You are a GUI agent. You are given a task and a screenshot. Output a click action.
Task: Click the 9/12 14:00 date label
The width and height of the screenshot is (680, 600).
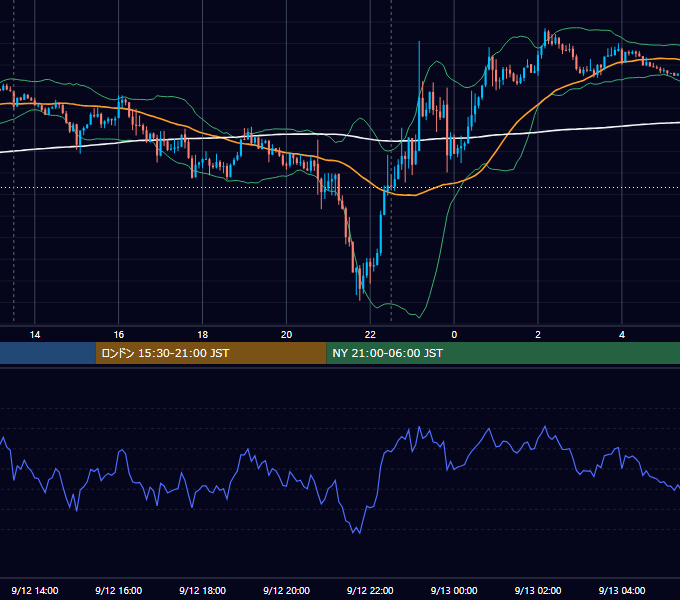35,590
